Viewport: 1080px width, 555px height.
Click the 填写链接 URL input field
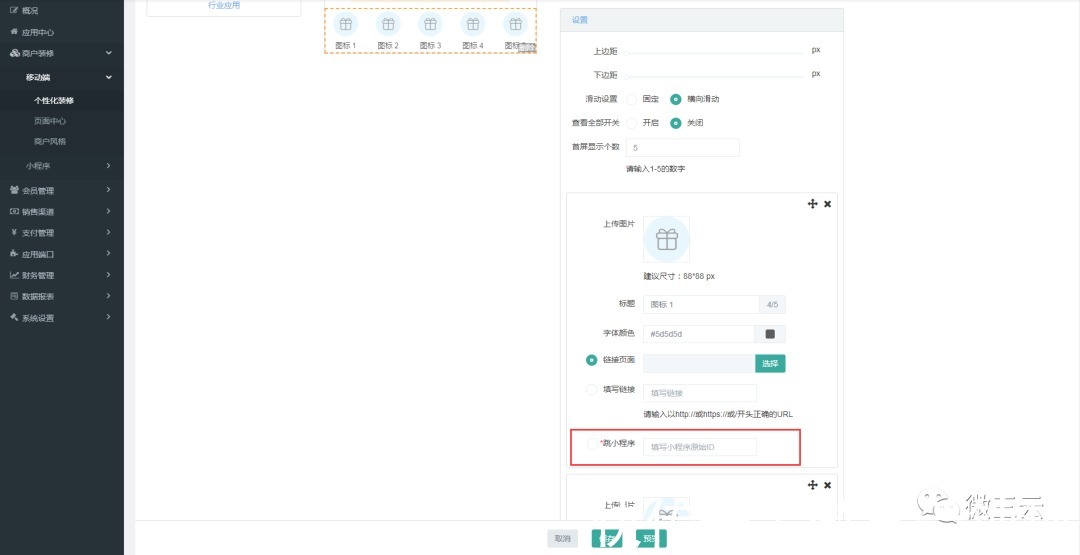click(x=700, y=393)
